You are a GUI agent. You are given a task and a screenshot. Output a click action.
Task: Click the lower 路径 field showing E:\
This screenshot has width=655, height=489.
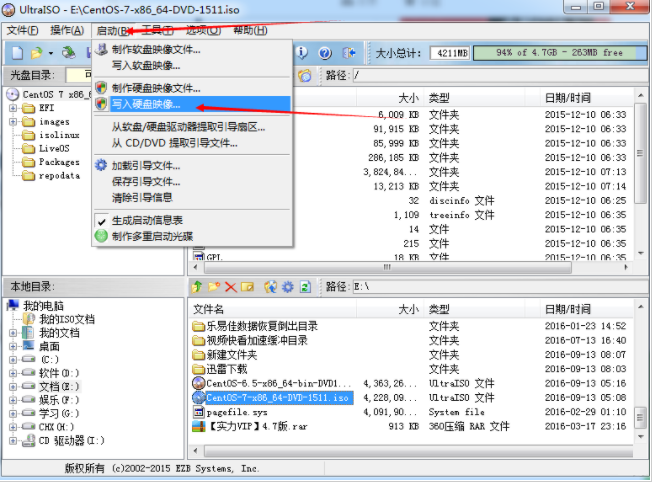point(499,287)
